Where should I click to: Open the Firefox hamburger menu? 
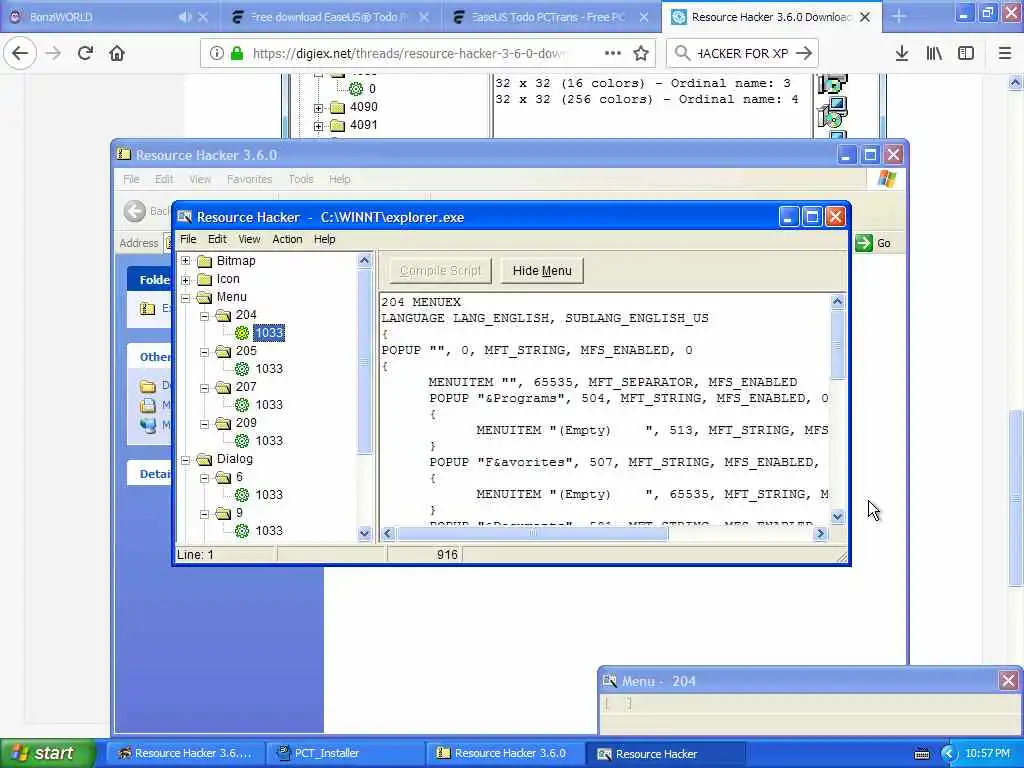coord(1004,53)
